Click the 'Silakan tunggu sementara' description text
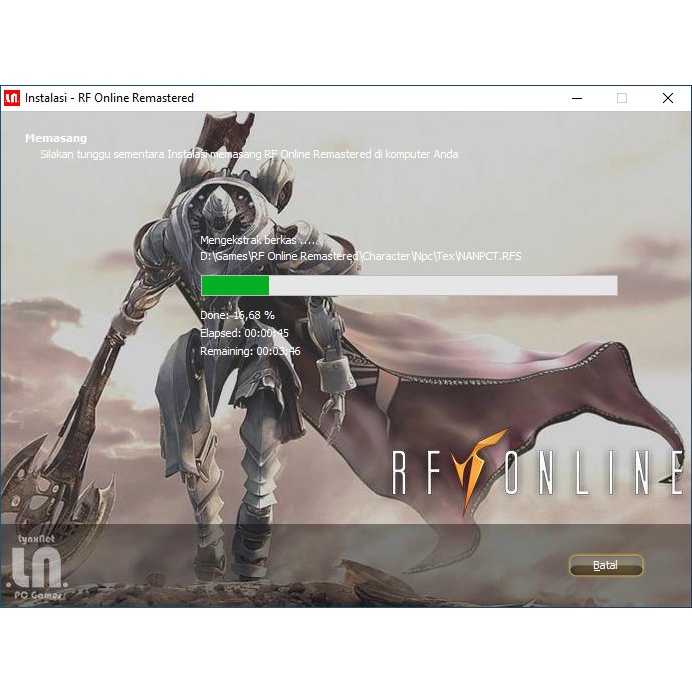The height and width of the screenshot is (692, 692). [x=249, y=154]
